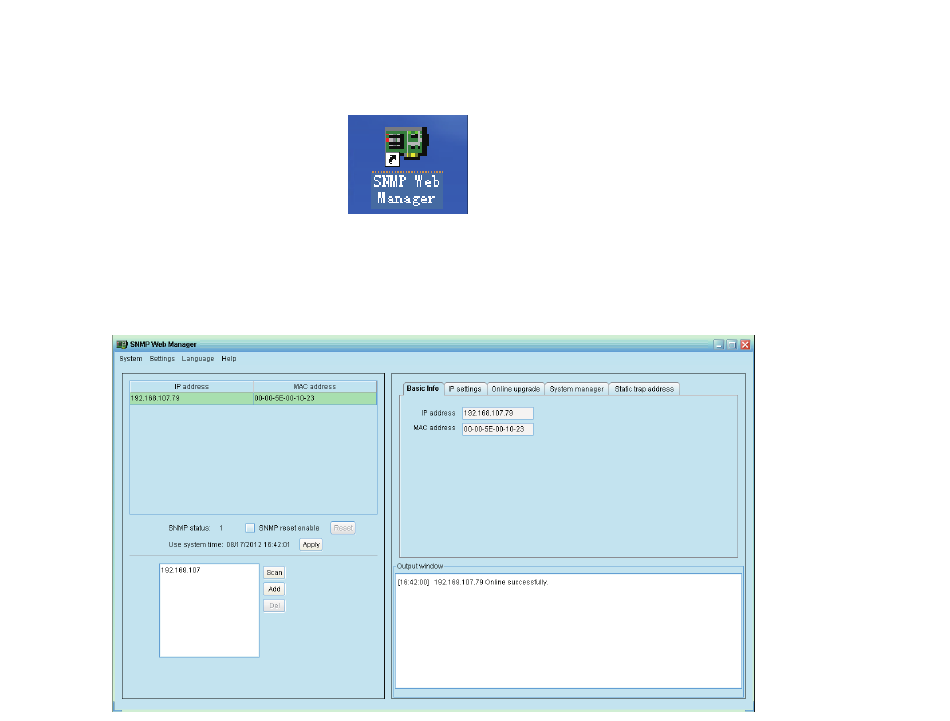The image size is (950, 721).
Task: Focus the IP address field in Basic Info
Action: tap(497, 413)
